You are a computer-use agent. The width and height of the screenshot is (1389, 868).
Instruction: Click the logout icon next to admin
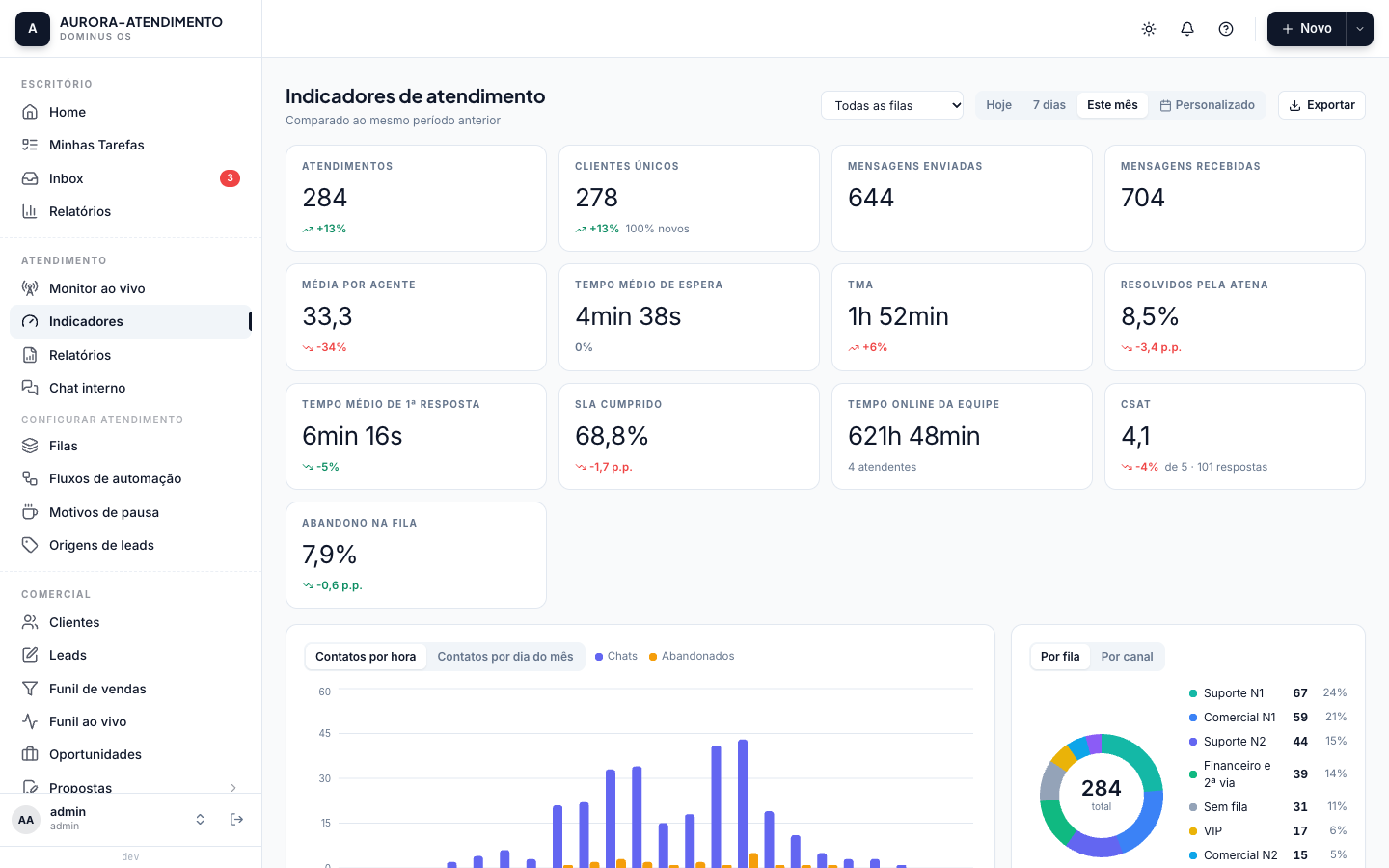click(x=236, y=819)
